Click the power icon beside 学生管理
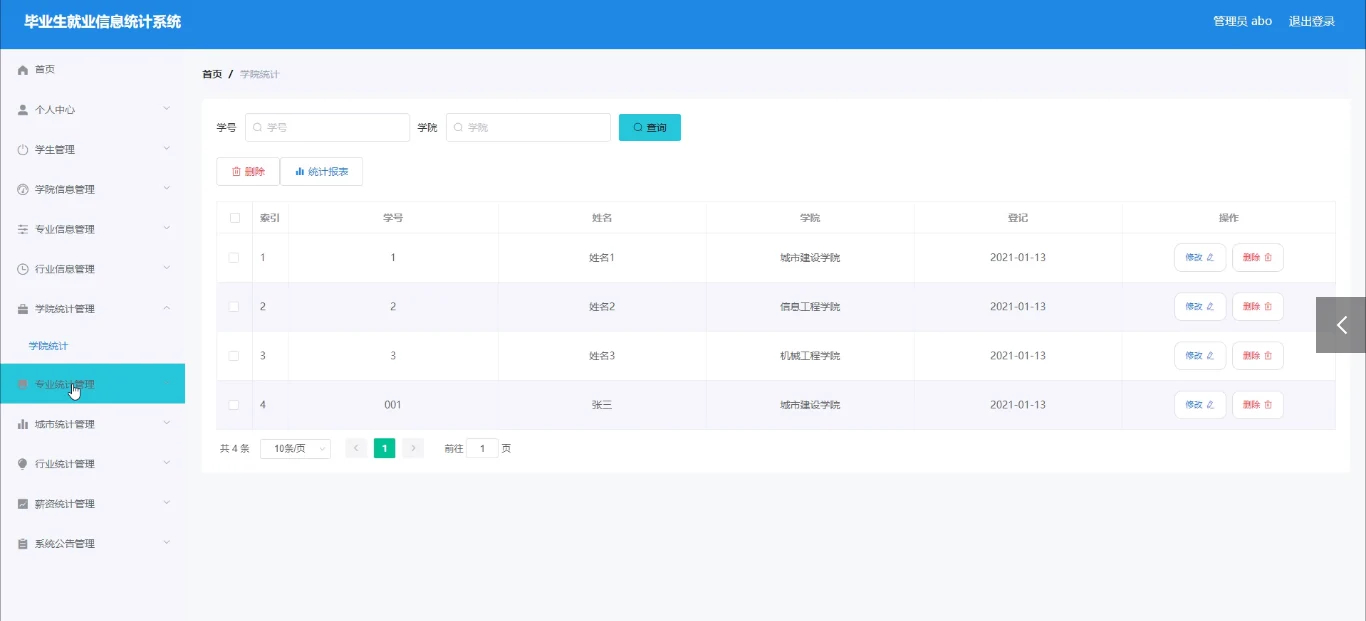Image resolution: width=1366 pixels, height=621 pixels. (23, 150)
